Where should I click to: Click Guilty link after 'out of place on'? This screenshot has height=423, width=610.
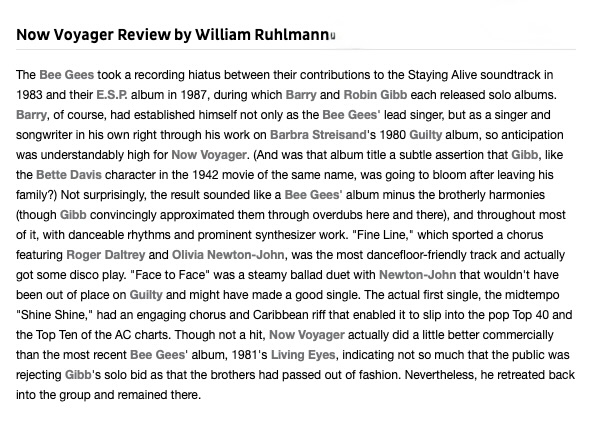pyautogui.click(x=146, y=295)
